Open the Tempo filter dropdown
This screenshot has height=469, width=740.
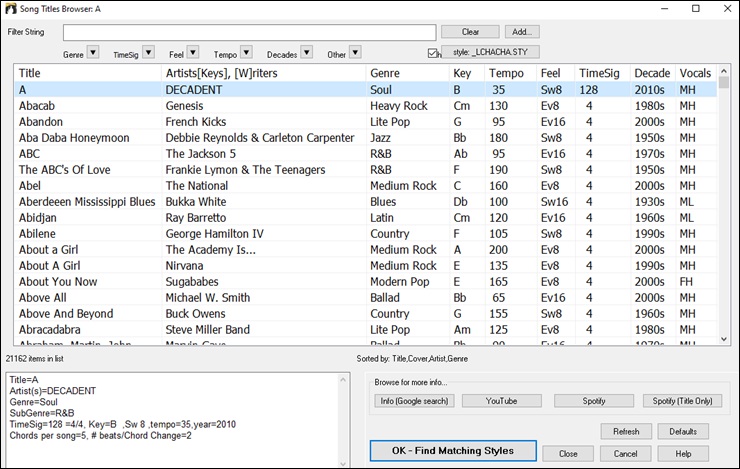click(246, 52)
